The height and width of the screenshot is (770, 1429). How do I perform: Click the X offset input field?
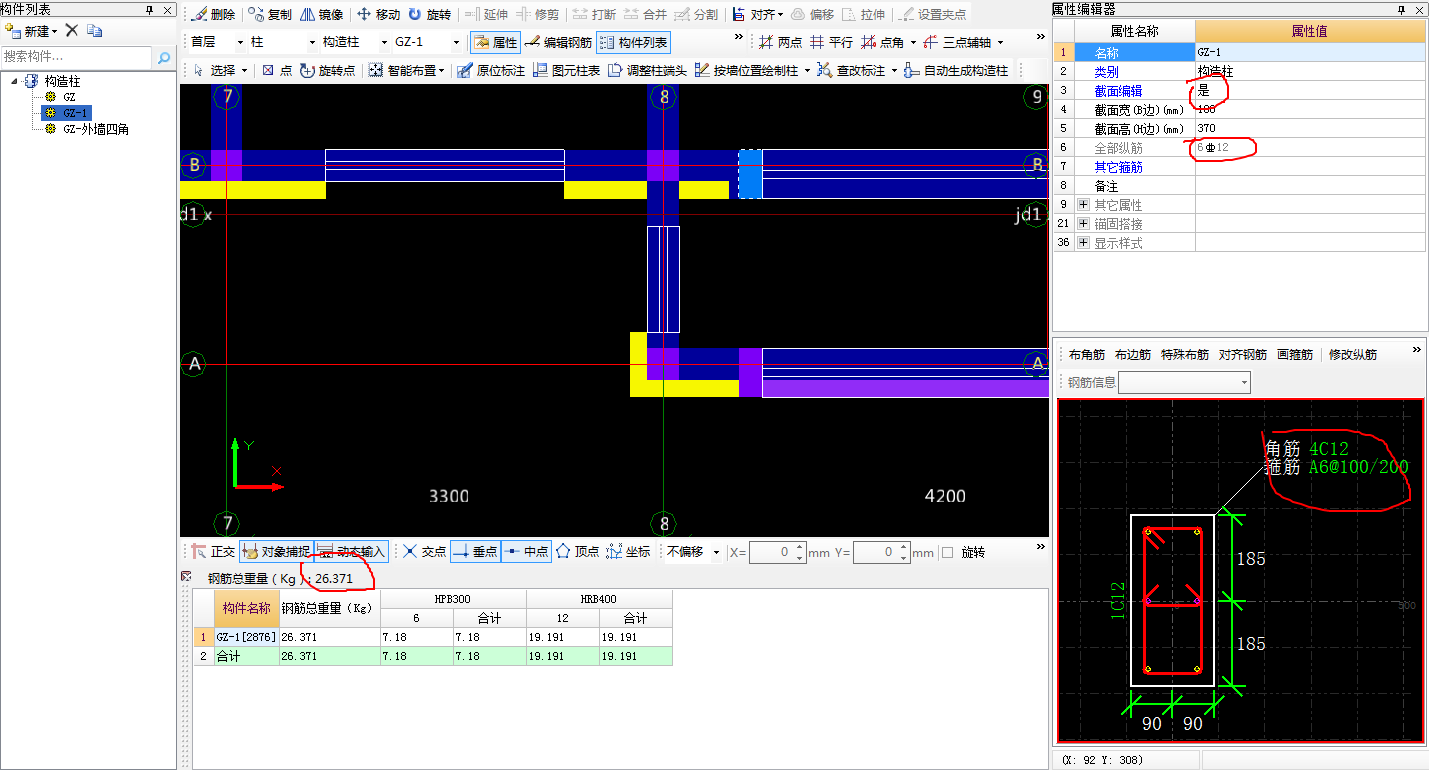click(x=780, y=552)
